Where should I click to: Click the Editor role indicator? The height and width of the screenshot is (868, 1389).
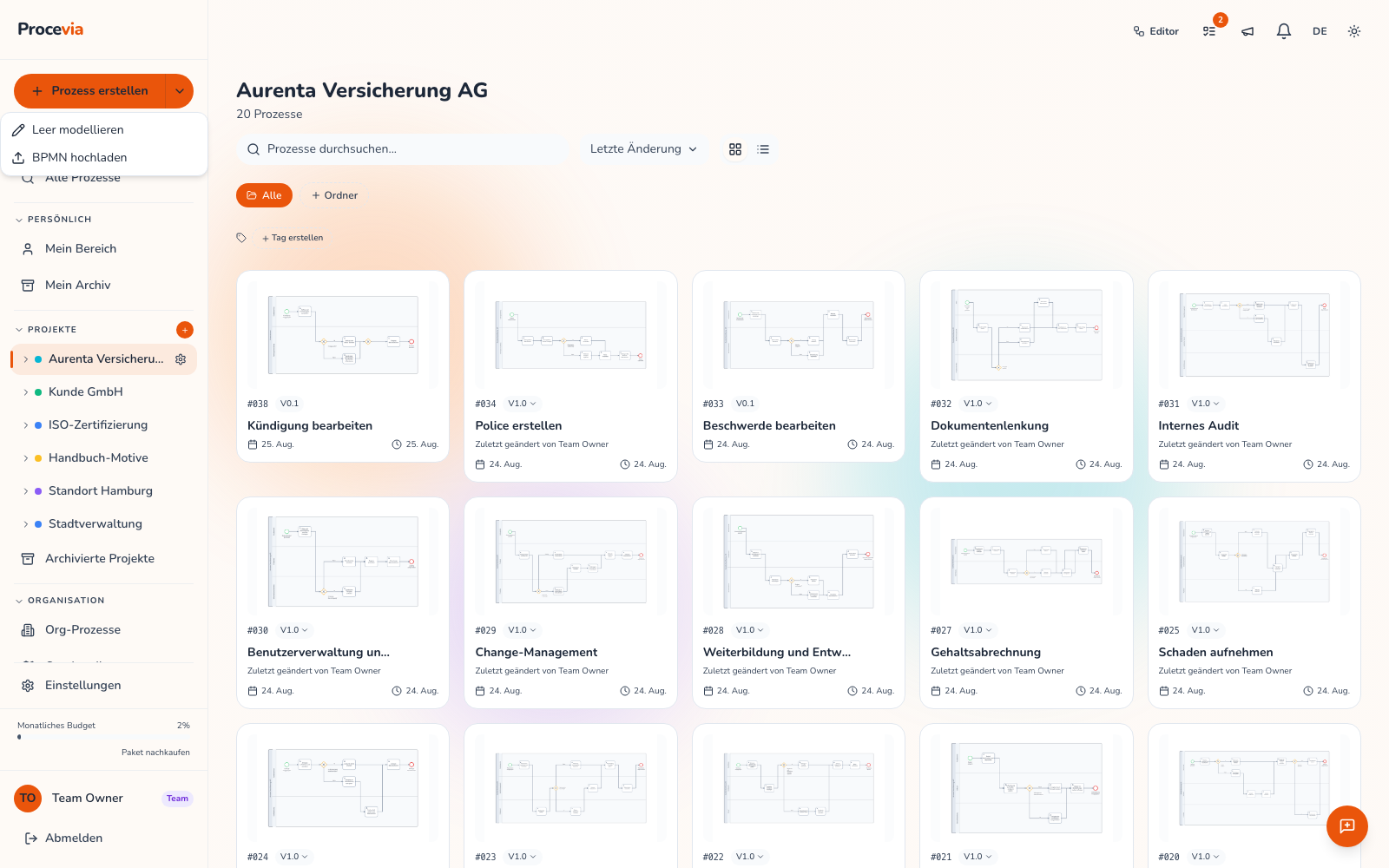tap(1156, 31)
